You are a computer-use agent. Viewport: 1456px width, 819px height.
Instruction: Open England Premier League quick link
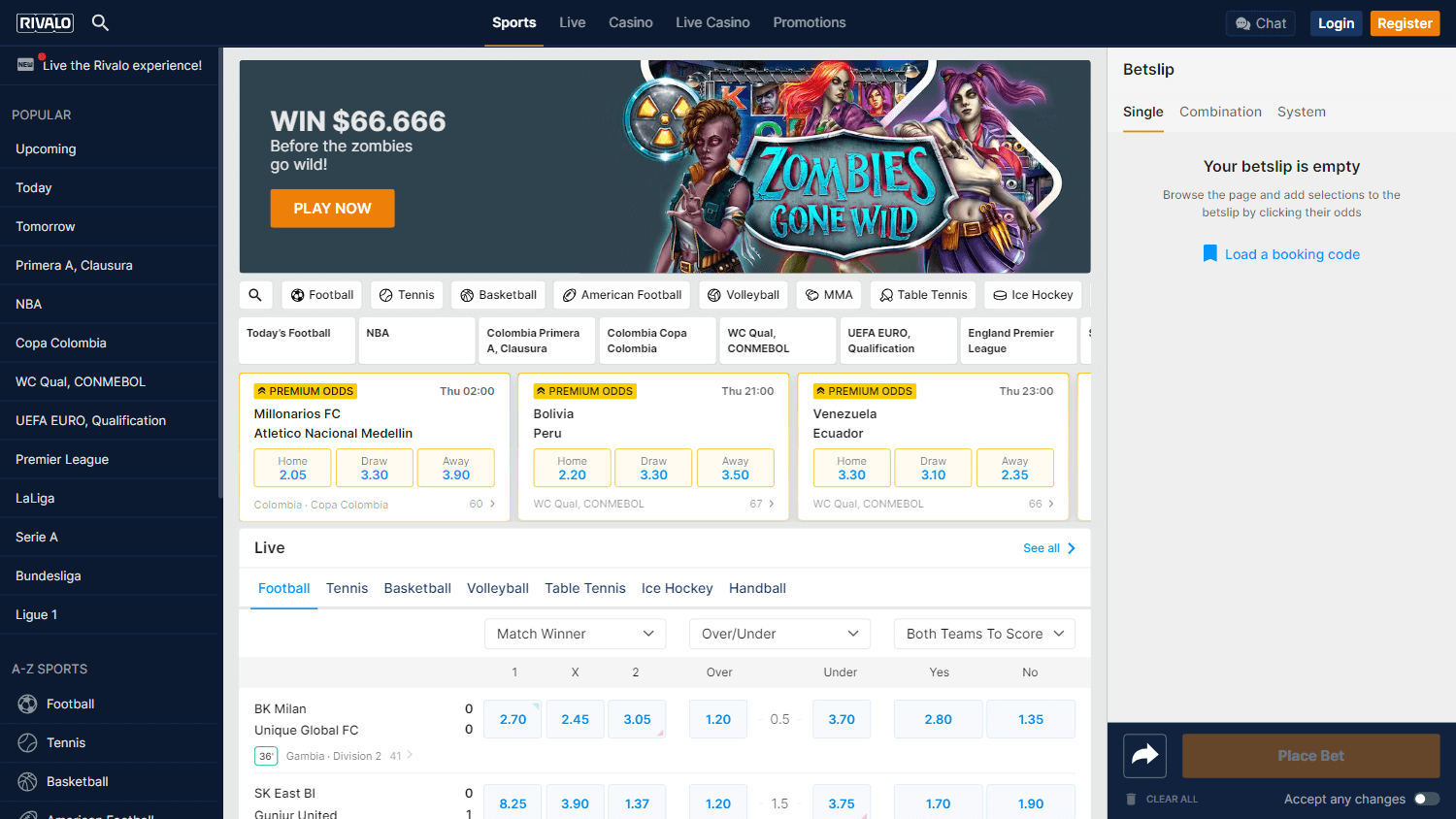click(x=1018, y=341)
